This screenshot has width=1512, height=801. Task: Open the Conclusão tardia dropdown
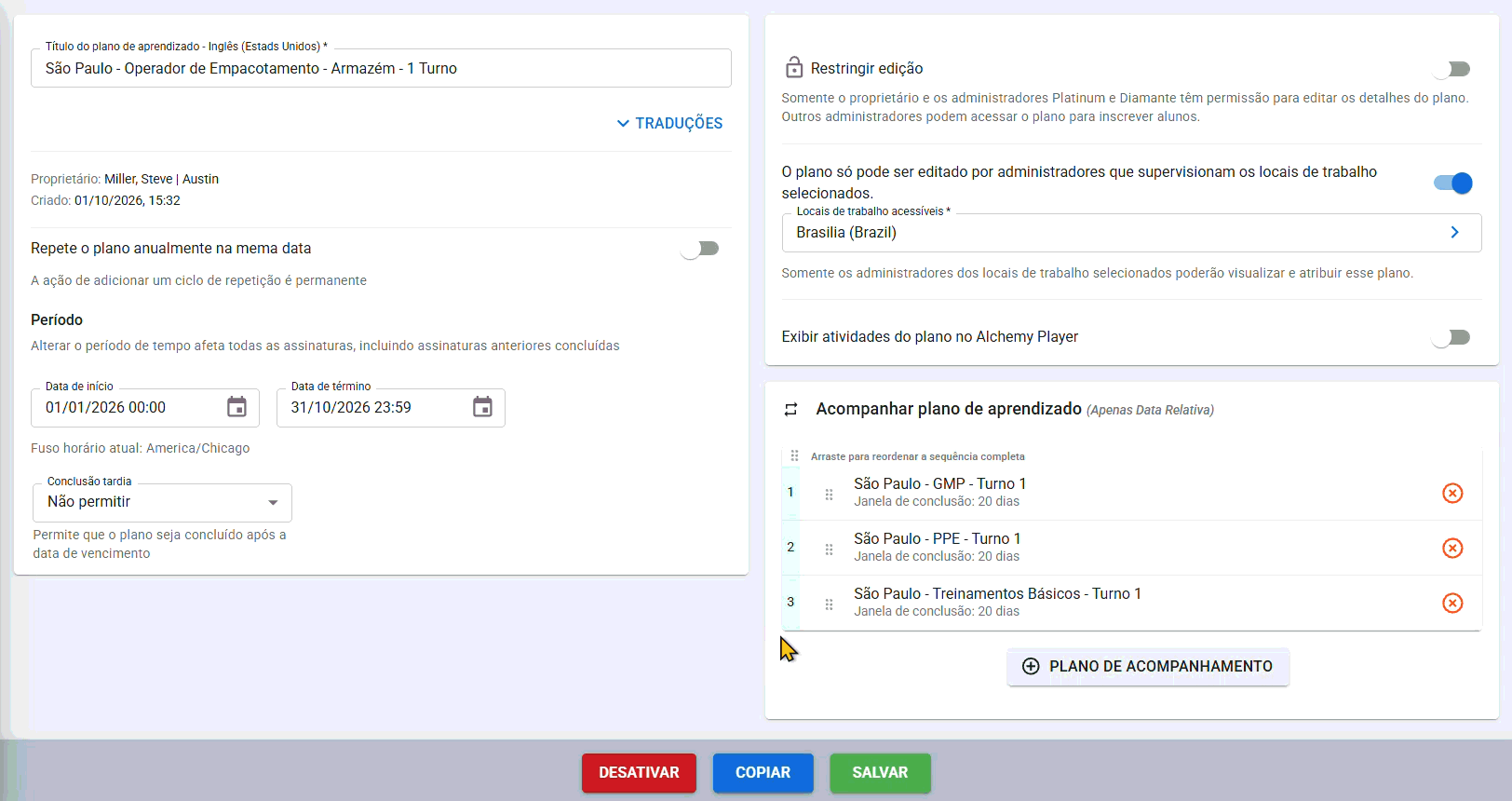163,503
